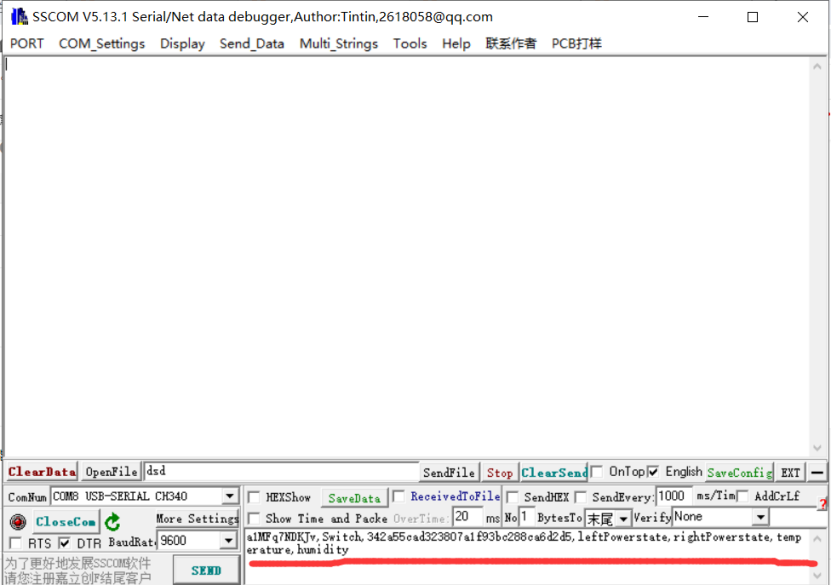831x585 pixels.
Task: Uncheck the DTR checkbox
Action: (65, 543)
